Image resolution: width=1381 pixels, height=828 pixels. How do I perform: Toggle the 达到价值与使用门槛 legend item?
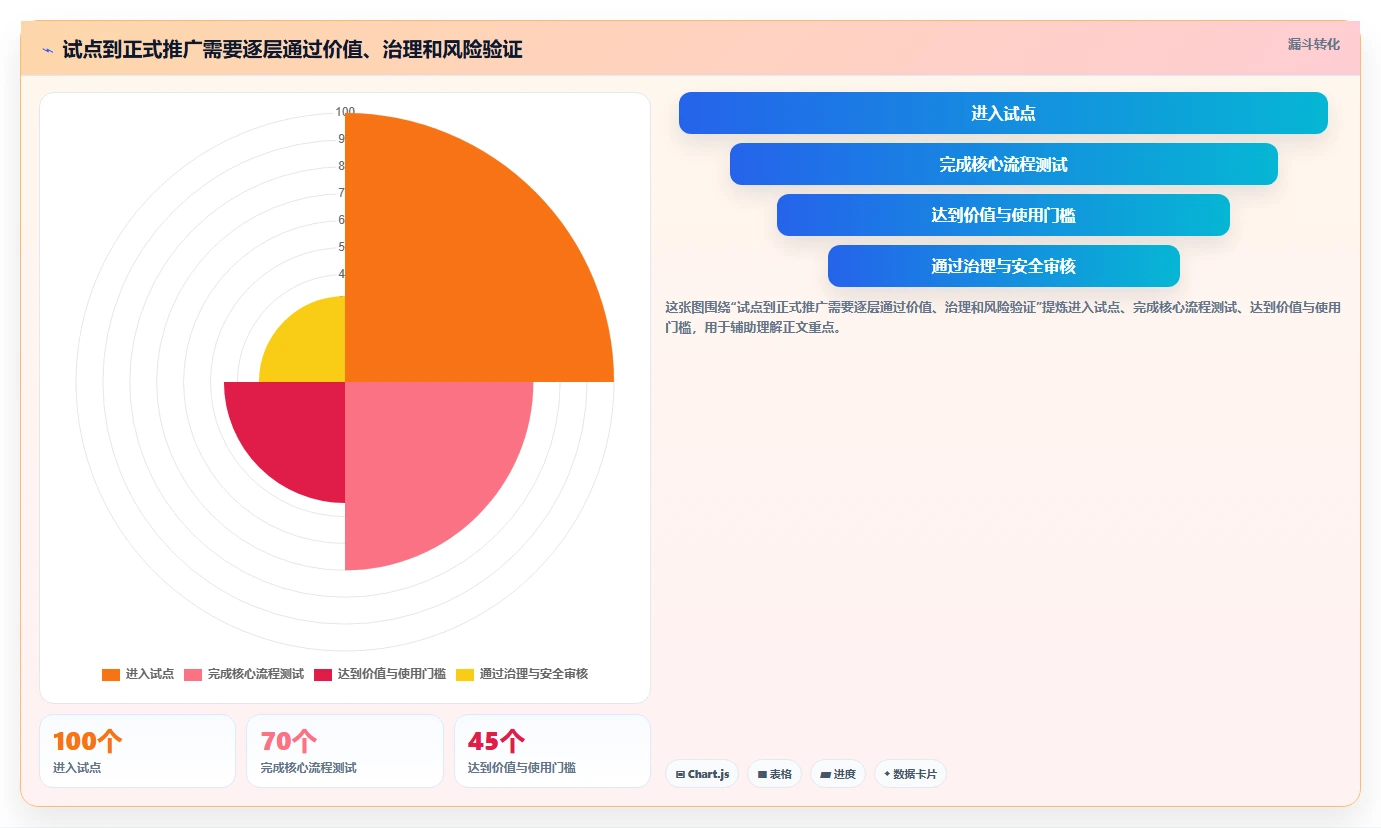tap(380, 674)
